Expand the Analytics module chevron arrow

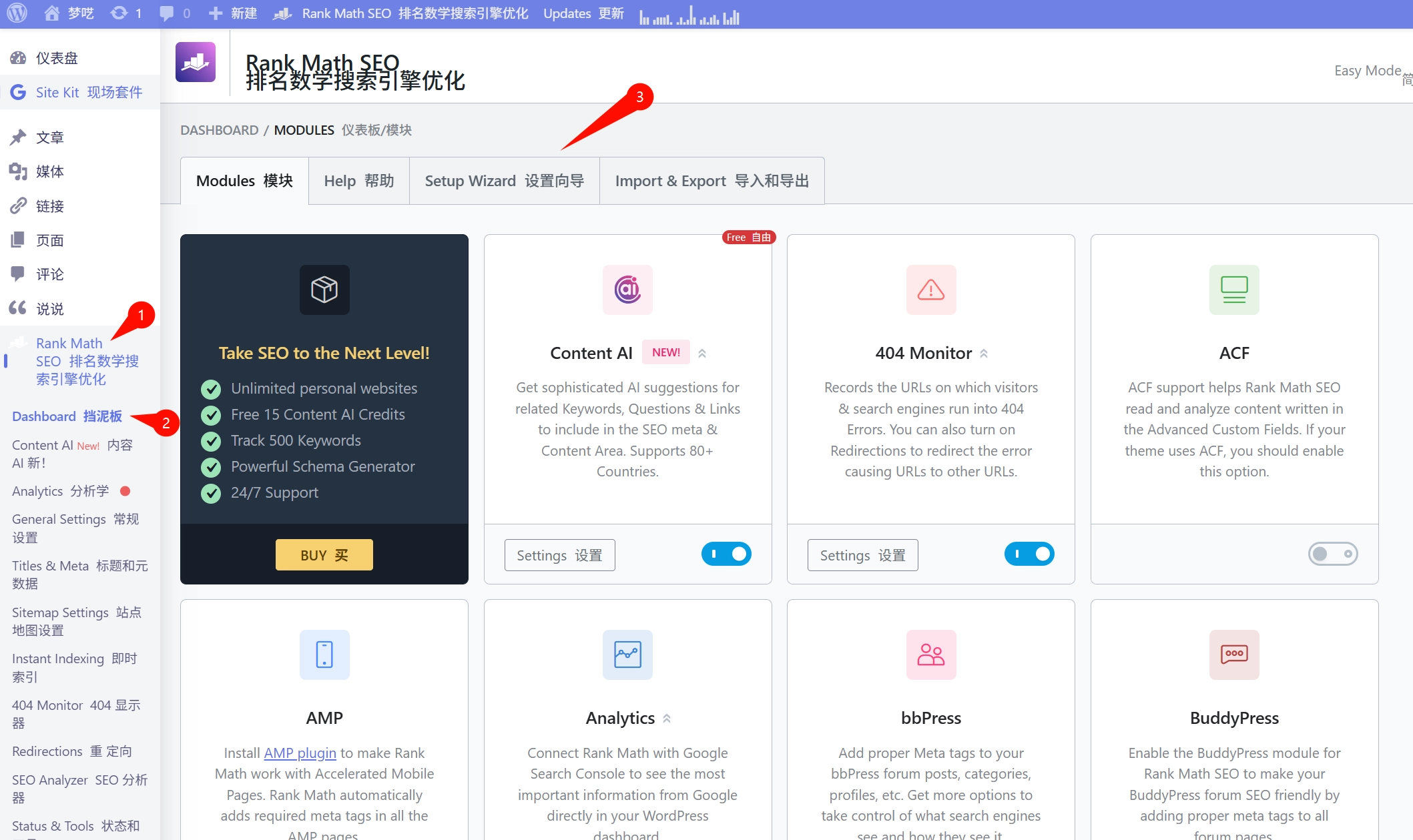coord(667,719)
